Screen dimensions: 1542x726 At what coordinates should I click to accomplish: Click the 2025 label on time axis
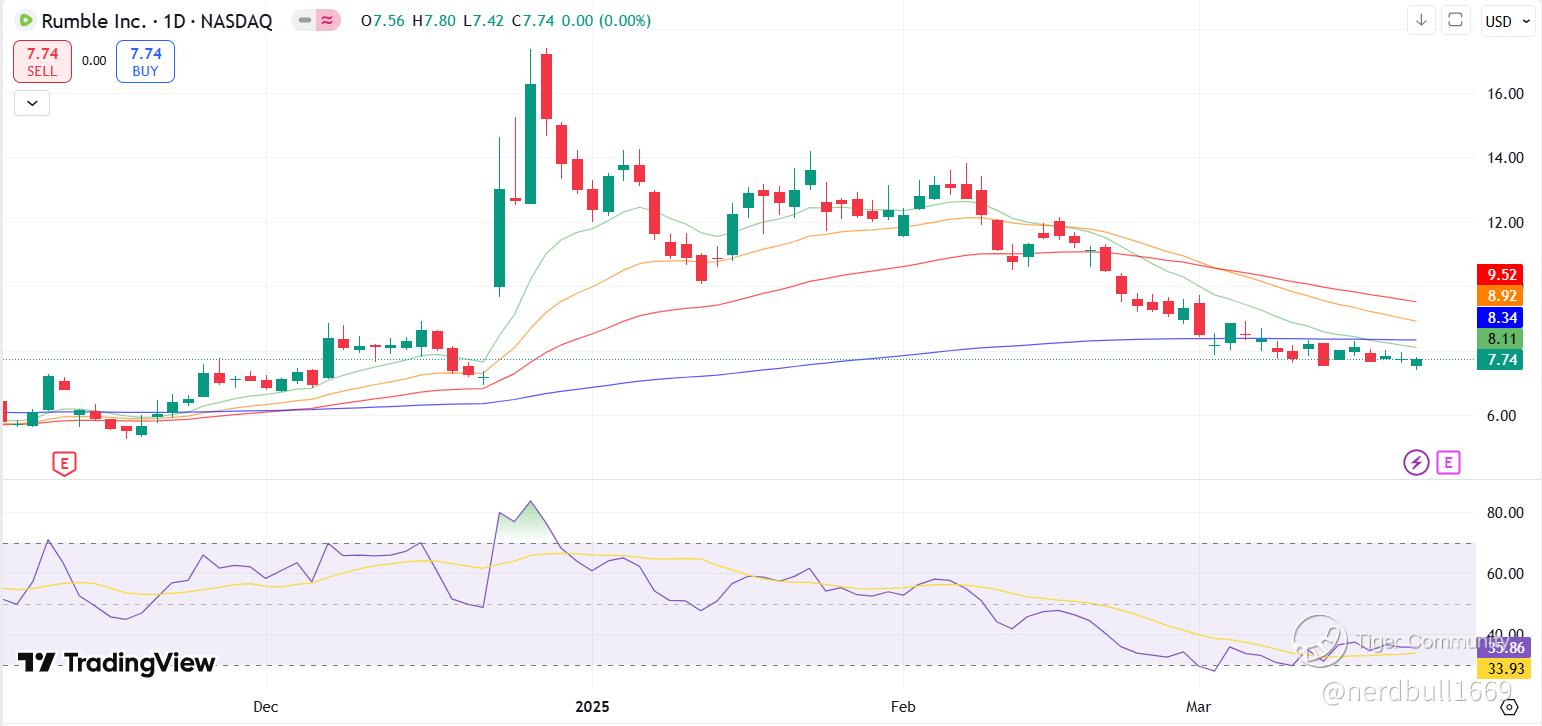pos(592,707)
